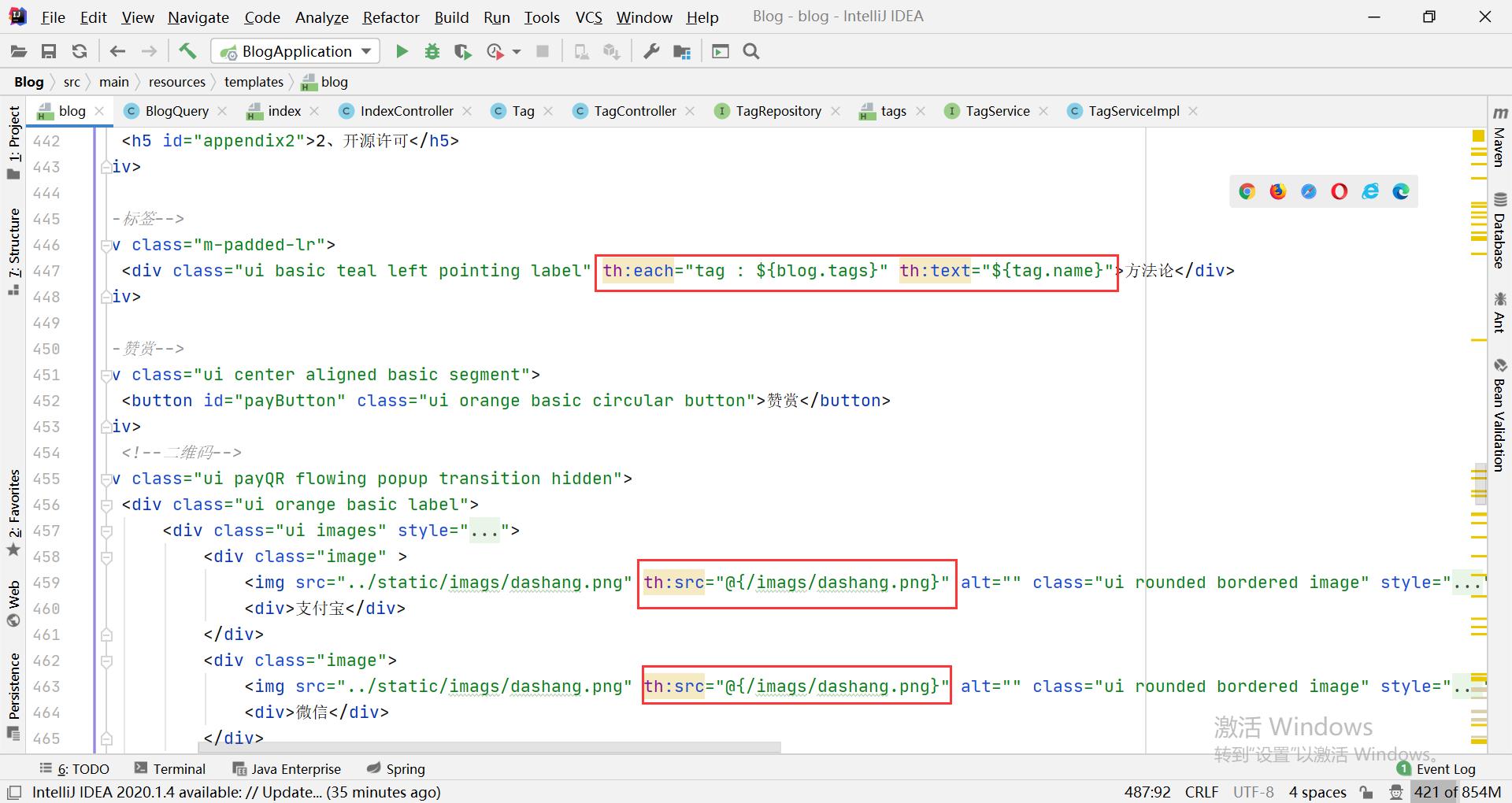Navigate forward with the right arrow icon
Viewport: 1512px width, 803px height.
(x=149, y=51)
